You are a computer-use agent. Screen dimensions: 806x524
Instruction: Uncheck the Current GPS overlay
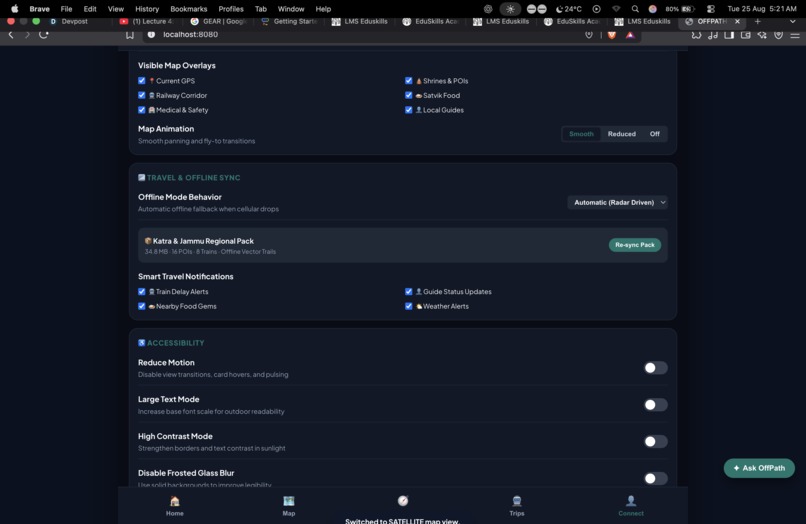(x=141, y=81)
